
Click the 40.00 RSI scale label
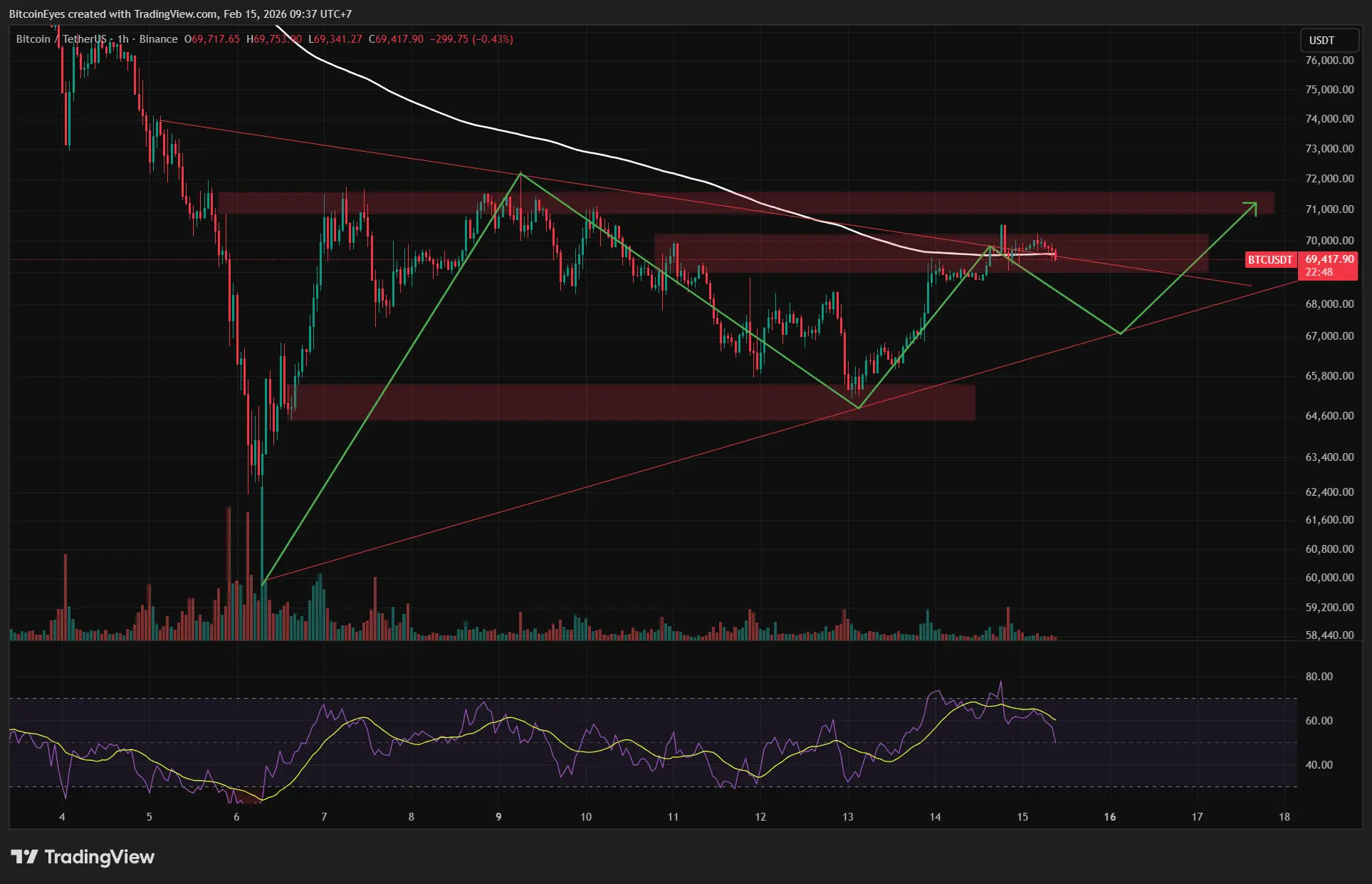(x=1319, y=765)
